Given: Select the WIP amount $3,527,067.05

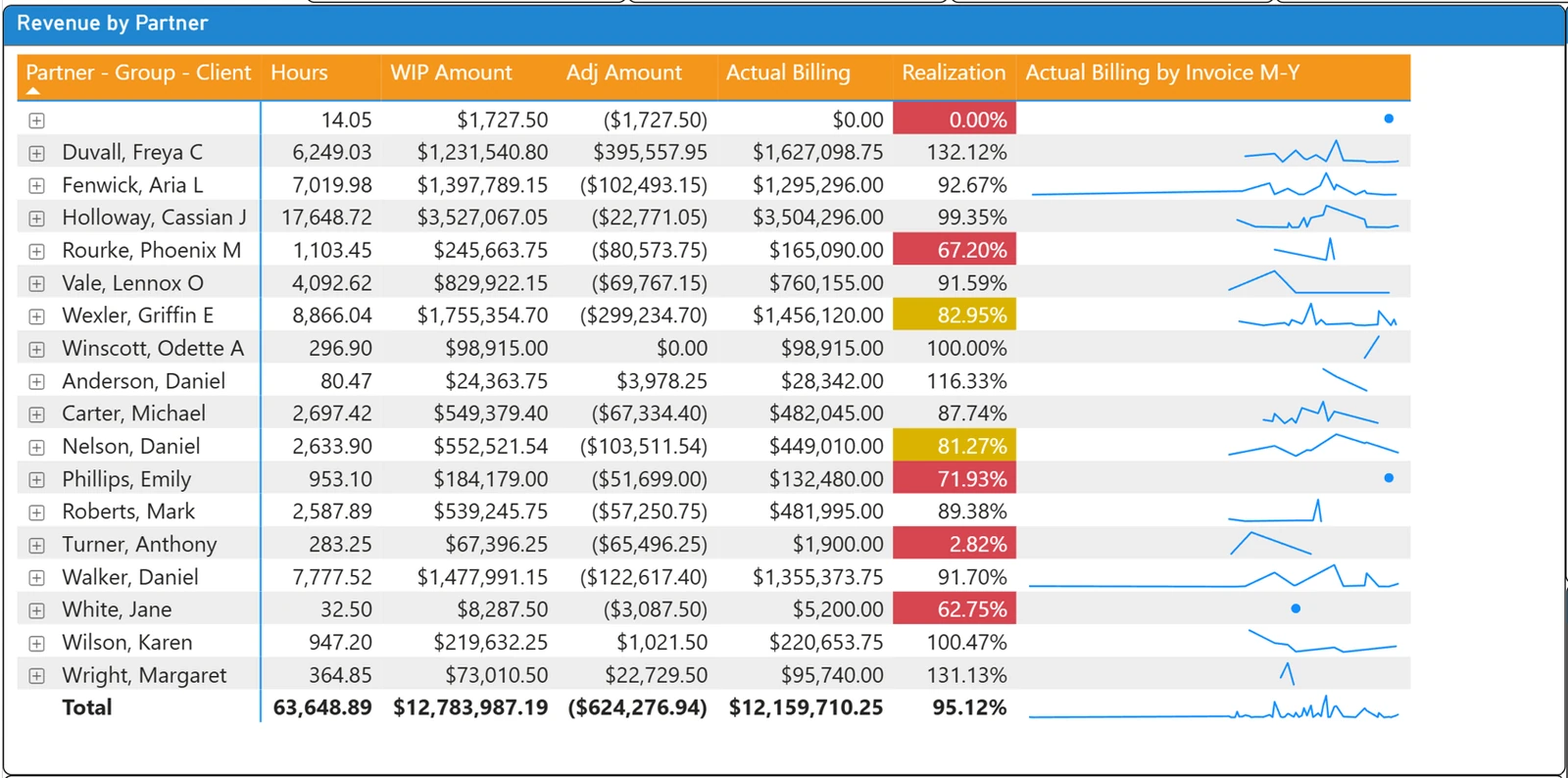Looking at the screenshot, I should pos(482,218).
